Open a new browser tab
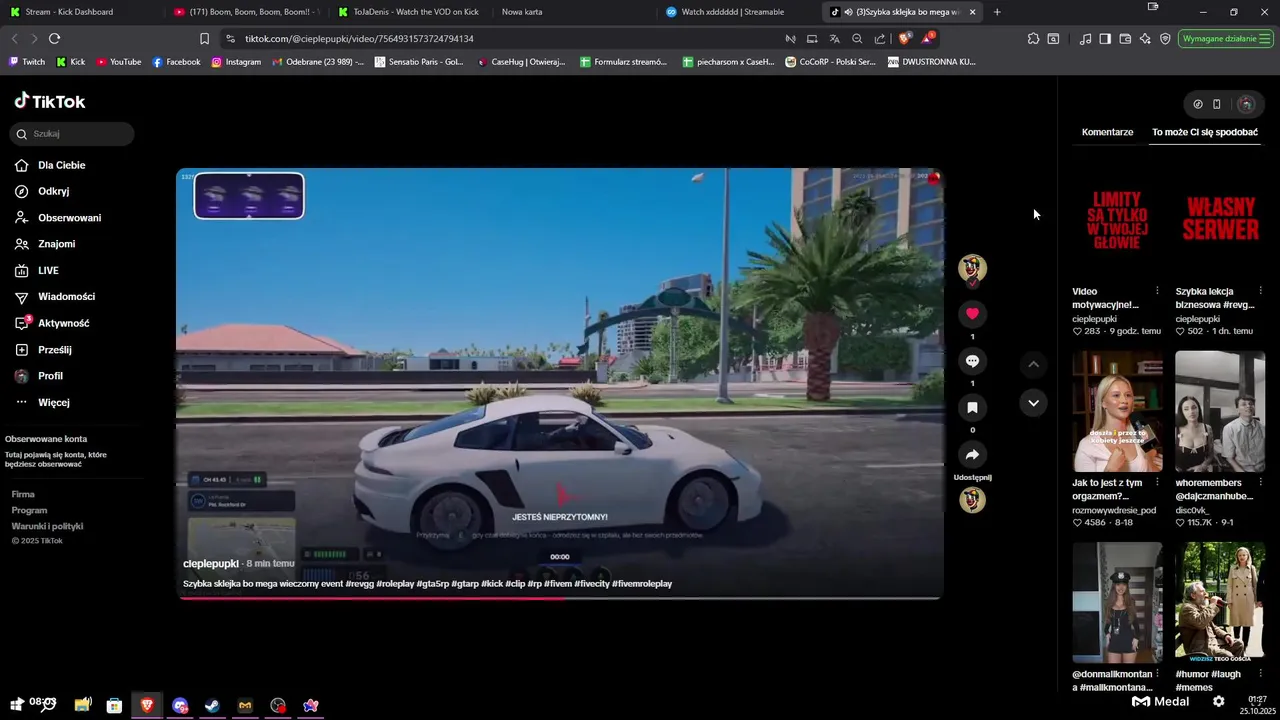 [x=997, y=12]
